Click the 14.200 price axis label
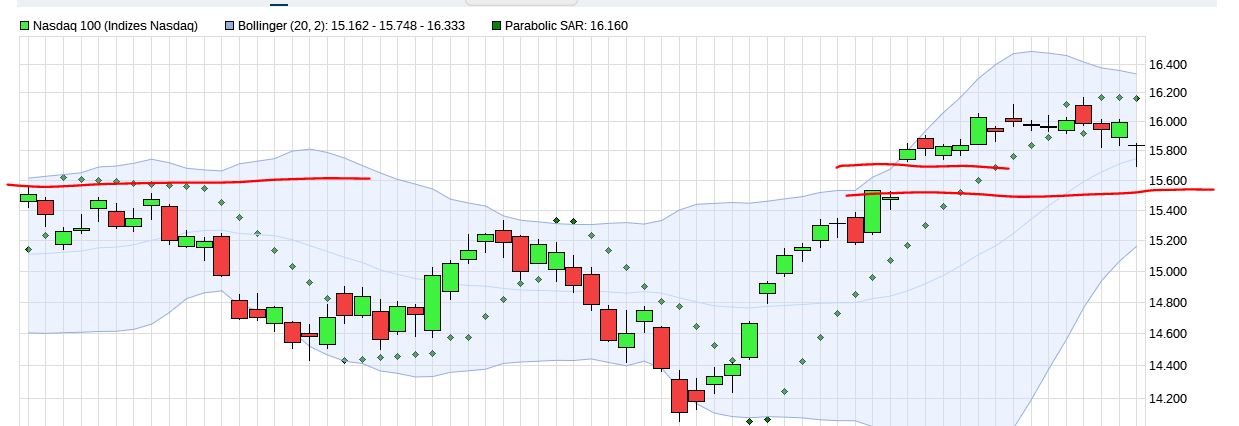 click(x=1168, y=399)
